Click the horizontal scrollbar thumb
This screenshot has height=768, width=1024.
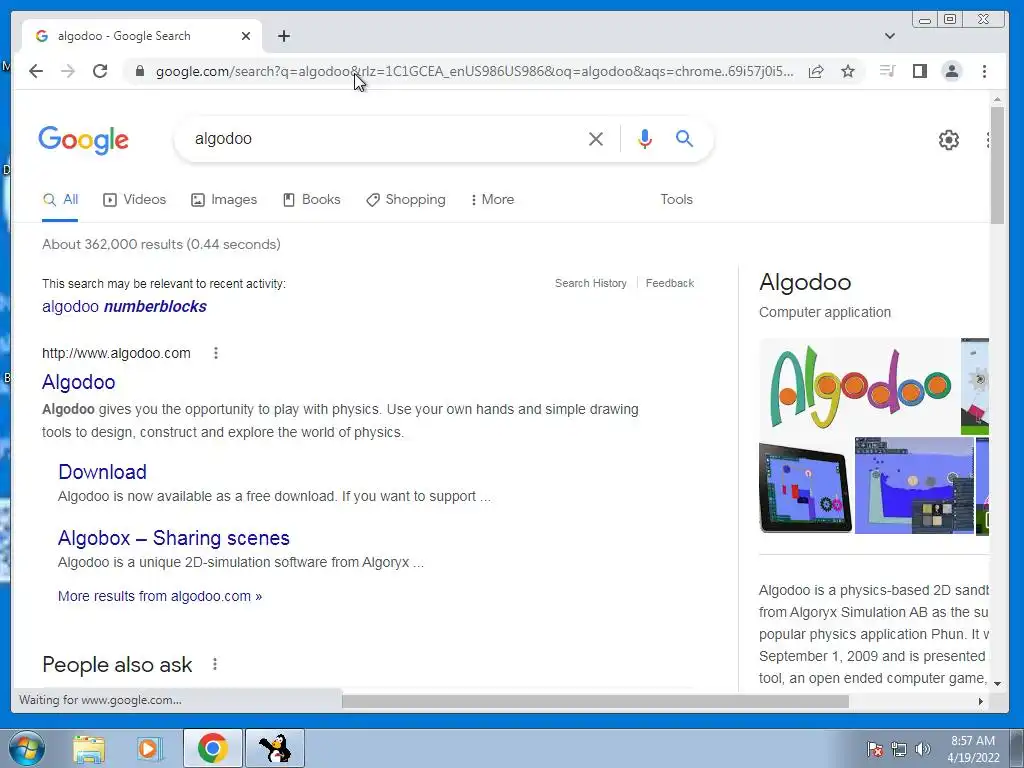click(x=595, y=701)
